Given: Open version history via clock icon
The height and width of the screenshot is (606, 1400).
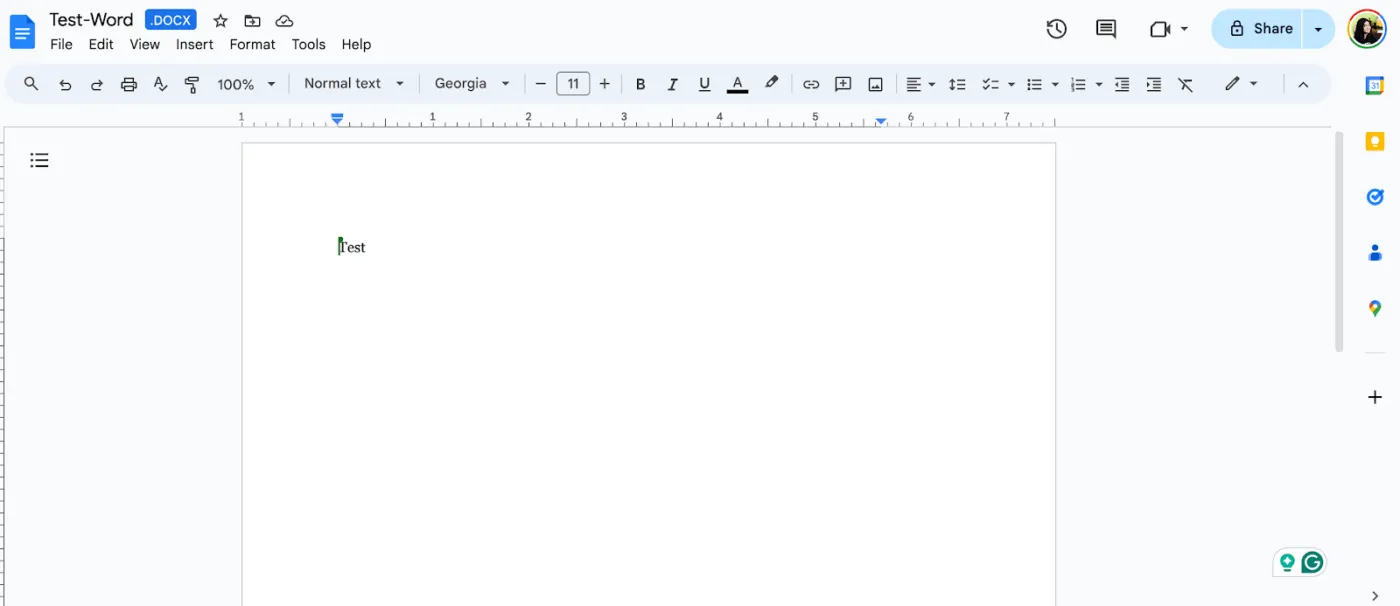Looking at the screenshot, I should (x=1056, y=29).
